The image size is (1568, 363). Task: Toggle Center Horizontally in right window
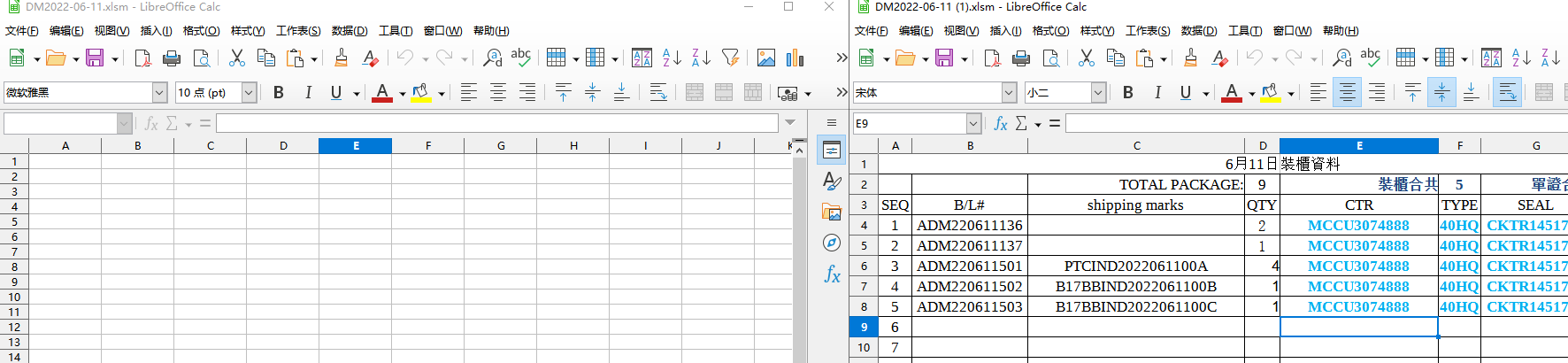pyautogui.click(x=1347, y=92)
